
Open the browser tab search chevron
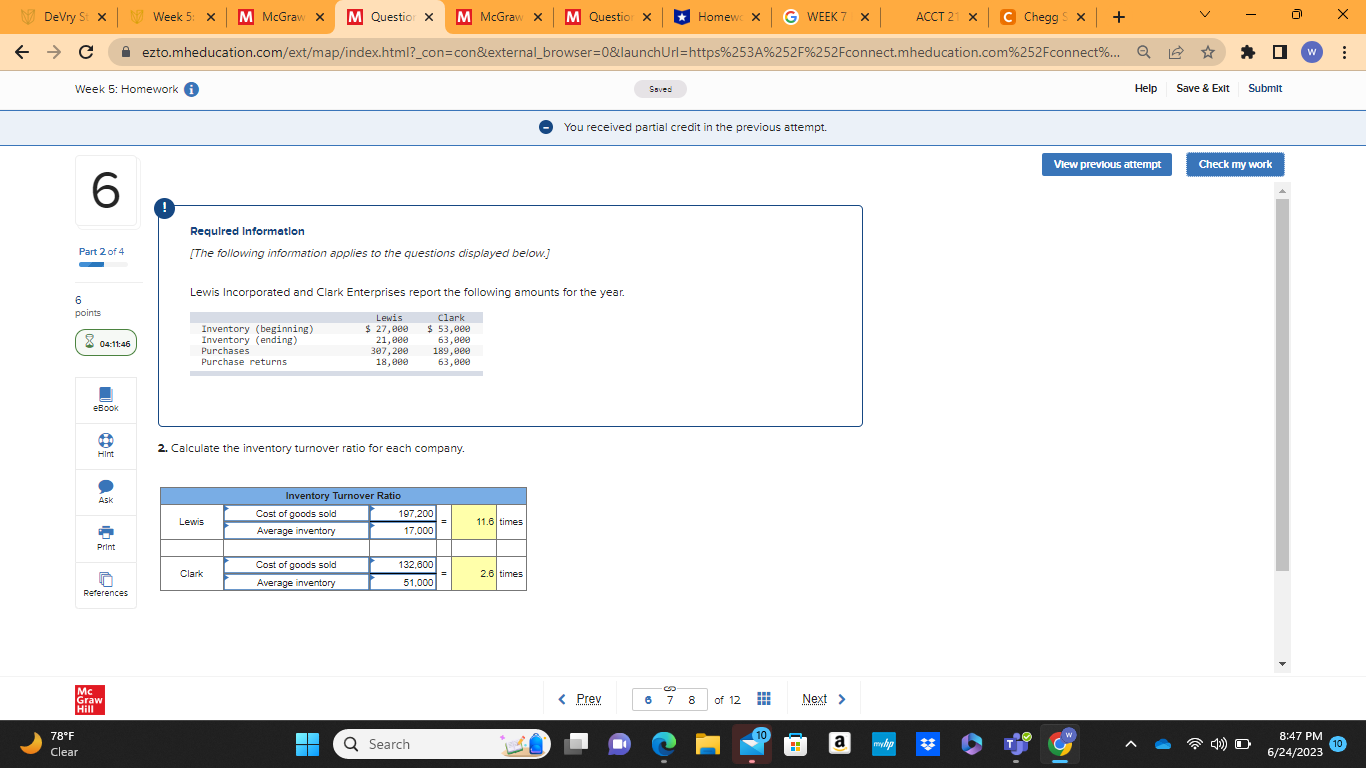coord(1204,16)
